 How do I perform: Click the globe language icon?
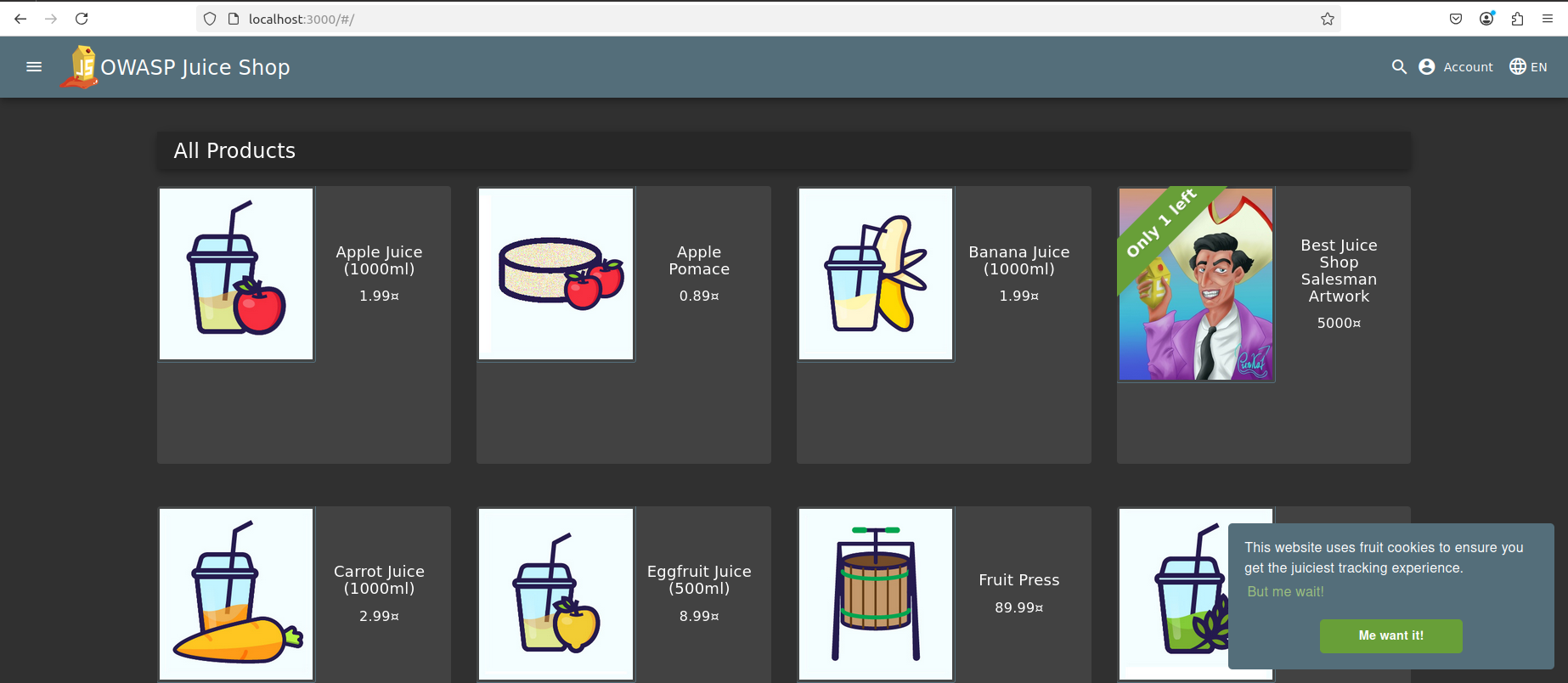coord(1518,66)
